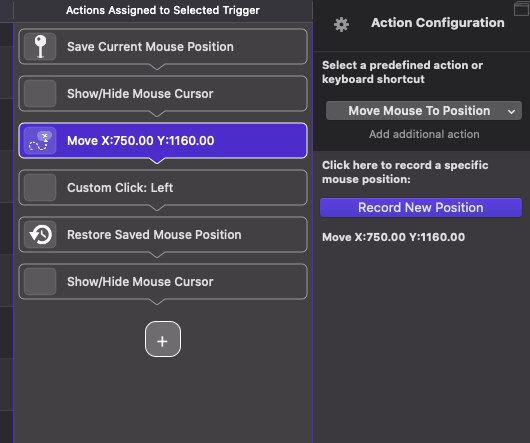
Task: Open the Move Mouse To Position dropdown
Action: point(424,110)
